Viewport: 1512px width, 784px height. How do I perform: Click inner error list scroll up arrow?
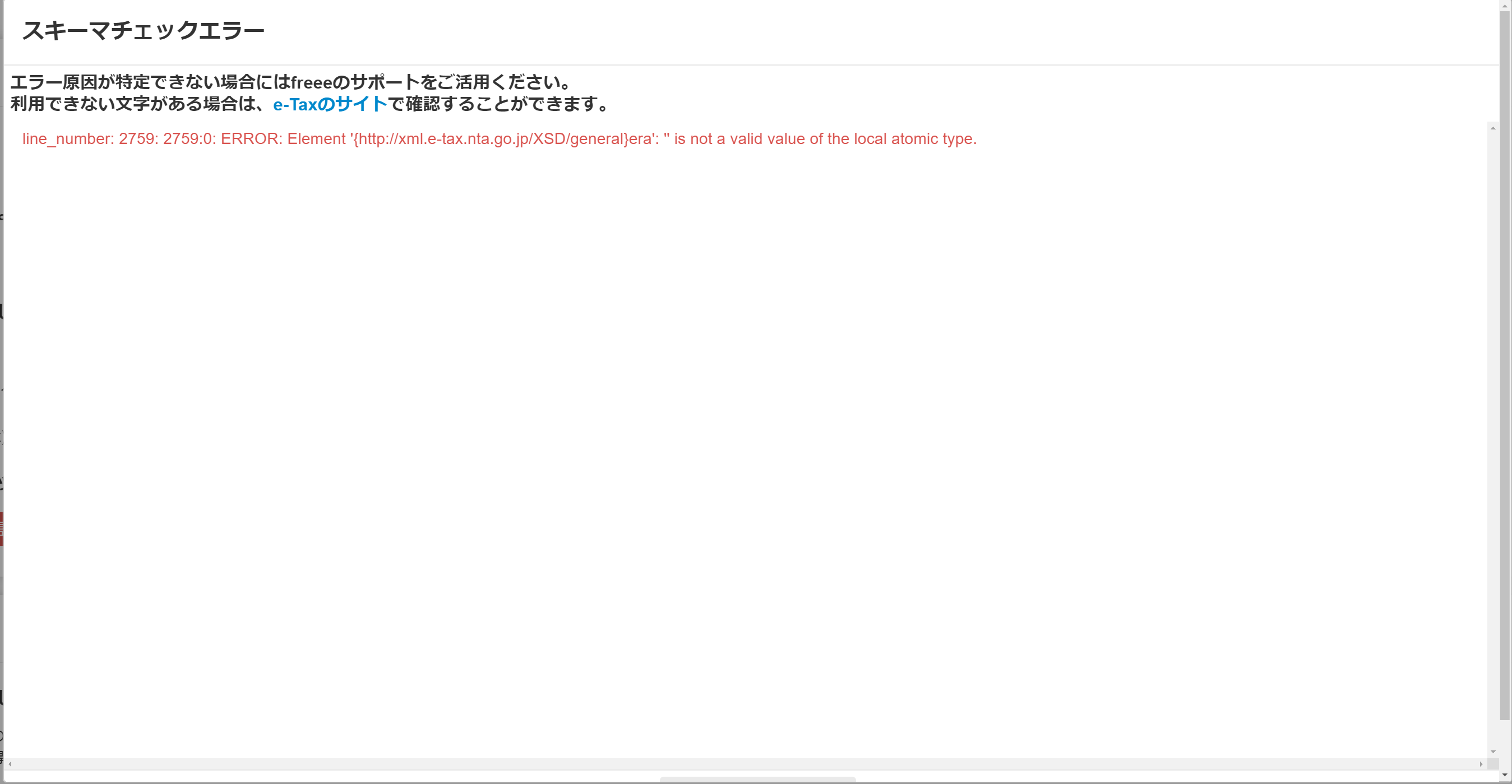coord(1492,128)
